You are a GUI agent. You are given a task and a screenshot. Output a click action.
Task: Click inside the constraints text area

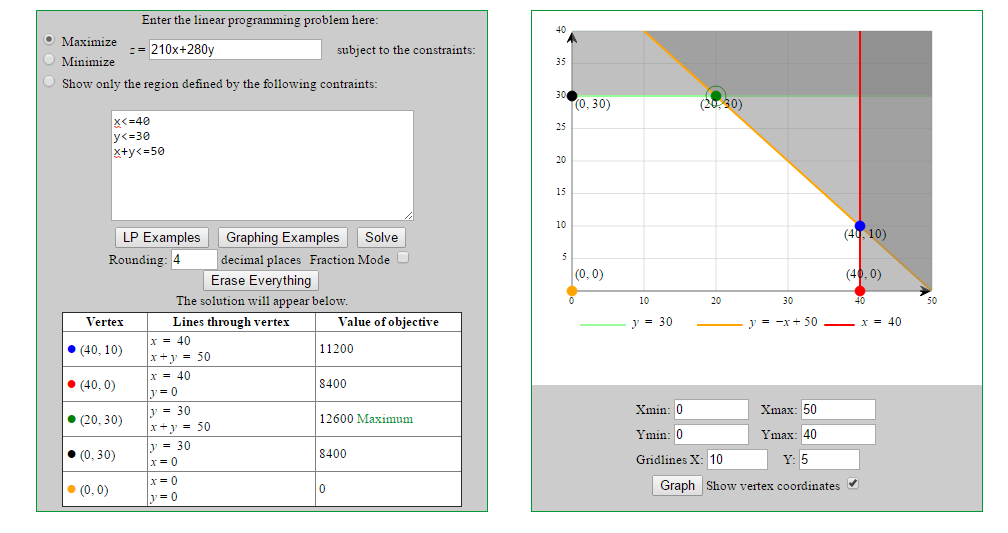click(262, 165)
